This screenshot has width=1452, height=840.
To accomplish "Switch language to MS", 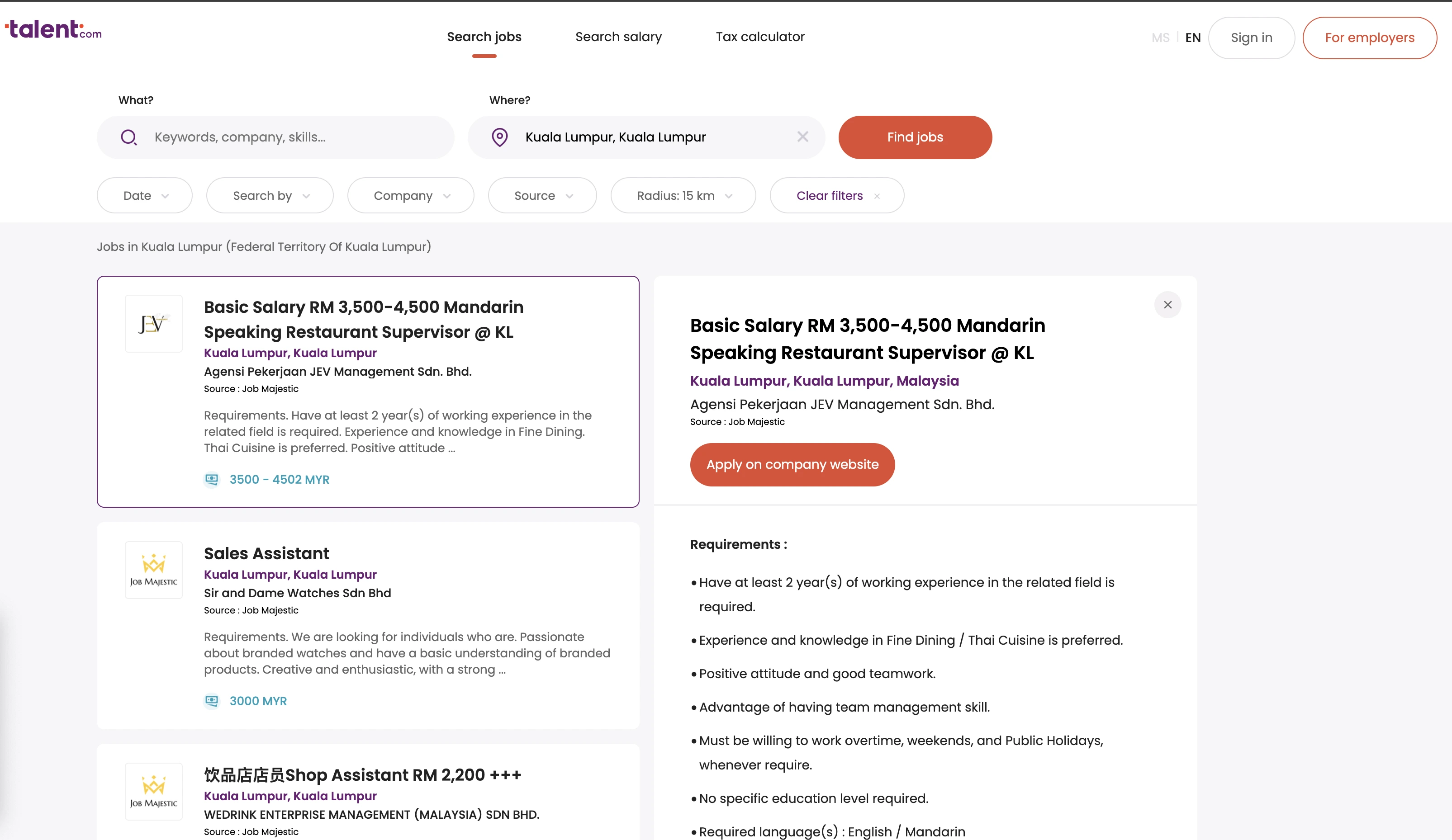I will tap(1160, 38).
